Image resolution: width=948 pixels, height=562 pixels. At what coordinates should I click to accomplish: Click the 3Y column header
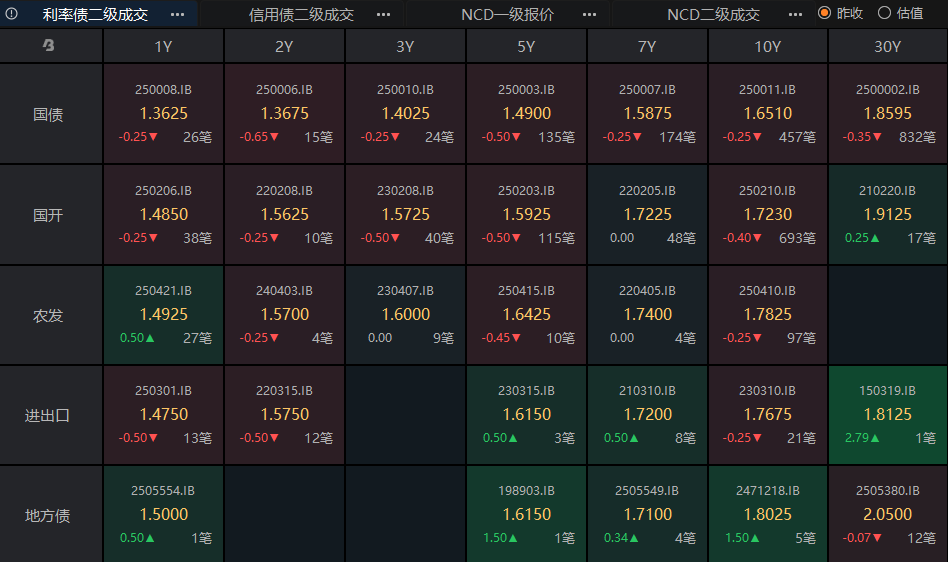point(405,47)
